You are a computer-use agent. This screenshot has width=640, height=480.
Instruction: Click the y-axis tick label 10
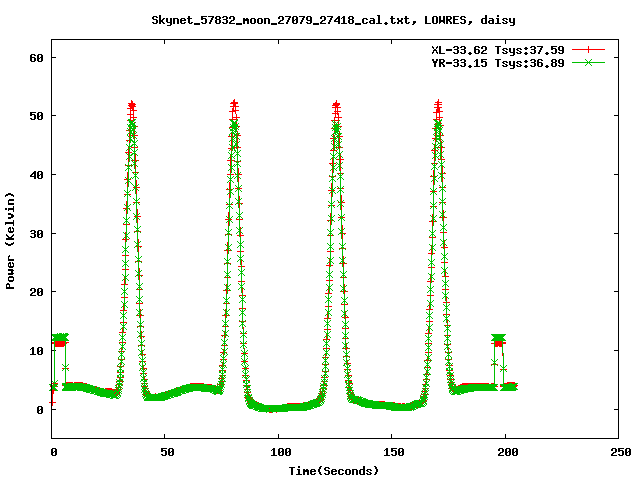[37, 351]
